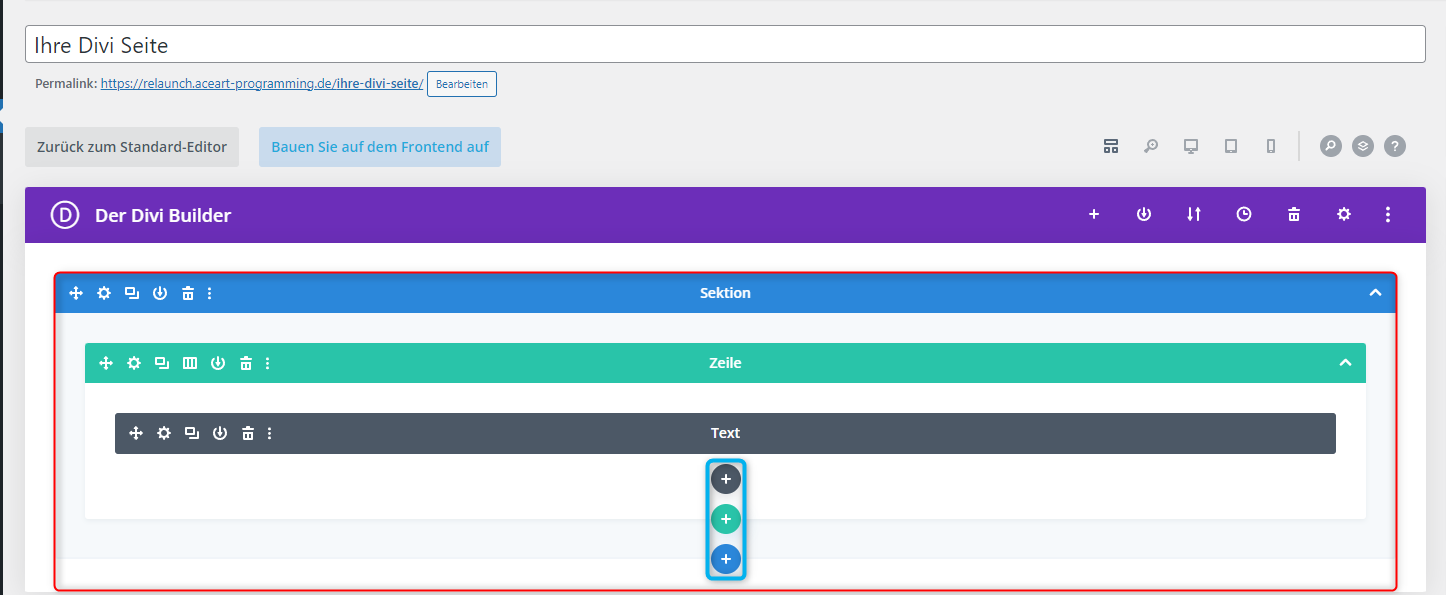Image resolution: width=1446 pixels, height=595 pixels.
Task: Collapse the Zeile row chevron
Action: (x=1345, y=363)
